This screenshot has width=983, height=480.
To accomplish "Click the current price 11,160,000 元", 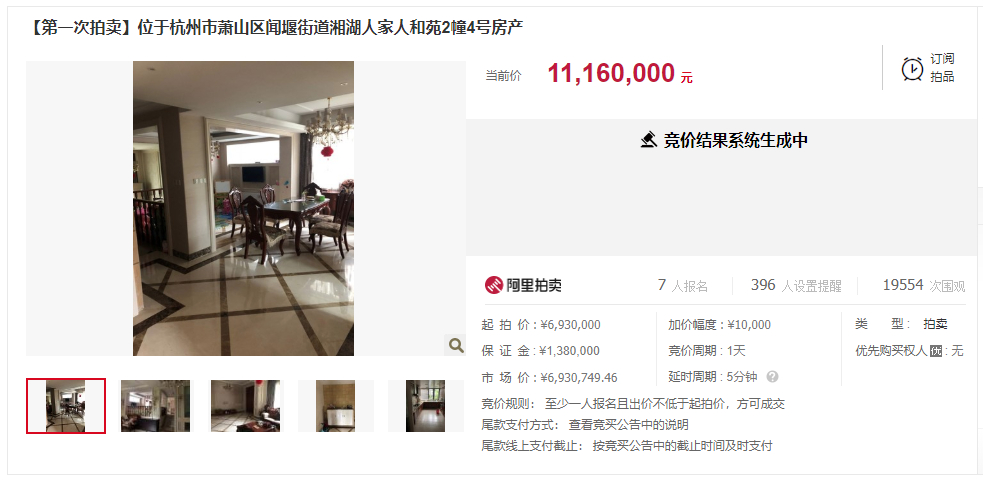I will (620, 74).
